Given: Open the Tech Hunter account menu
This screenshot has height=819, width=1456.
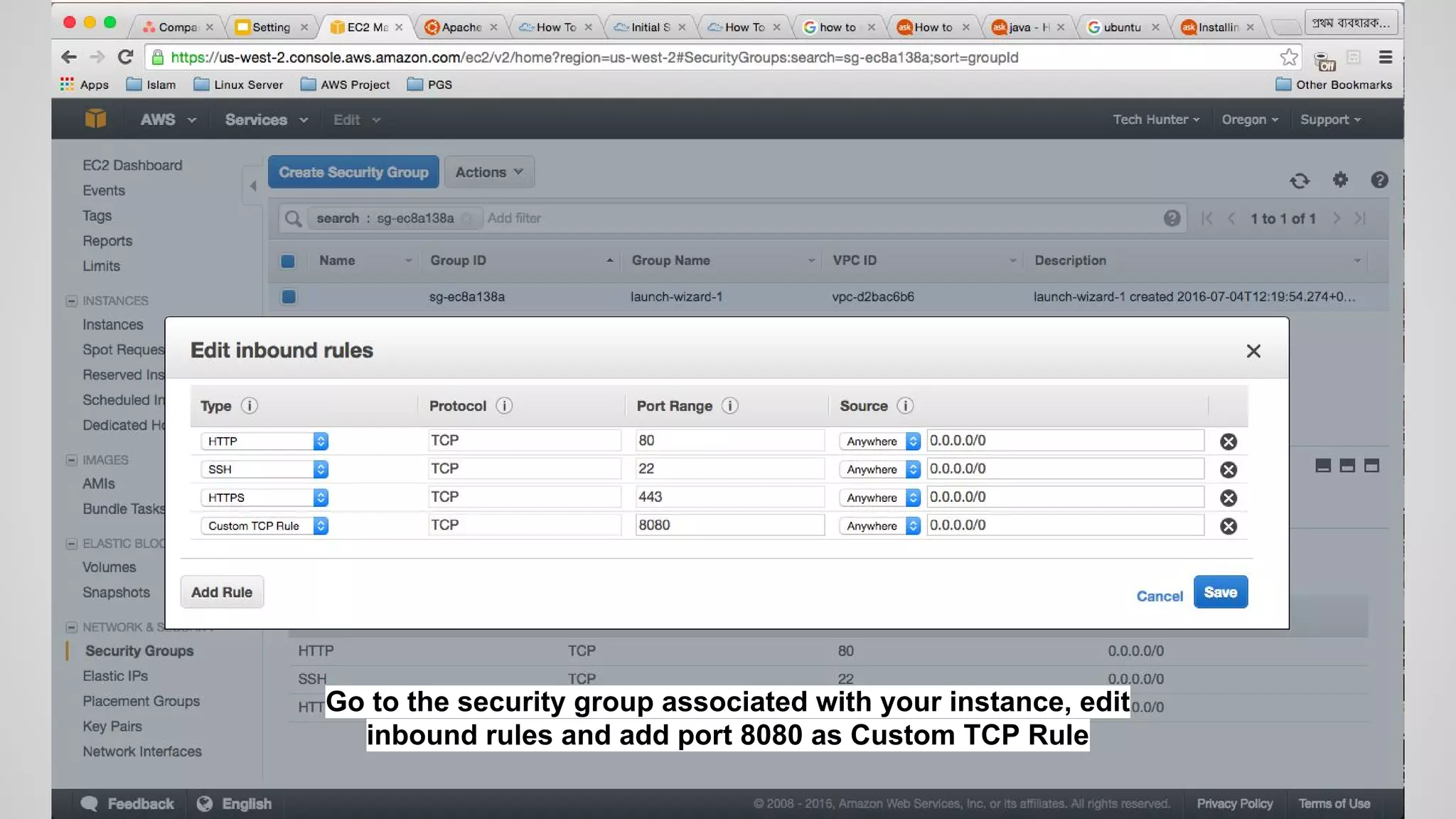Looking at the screenshot, I should (1156, 119).
